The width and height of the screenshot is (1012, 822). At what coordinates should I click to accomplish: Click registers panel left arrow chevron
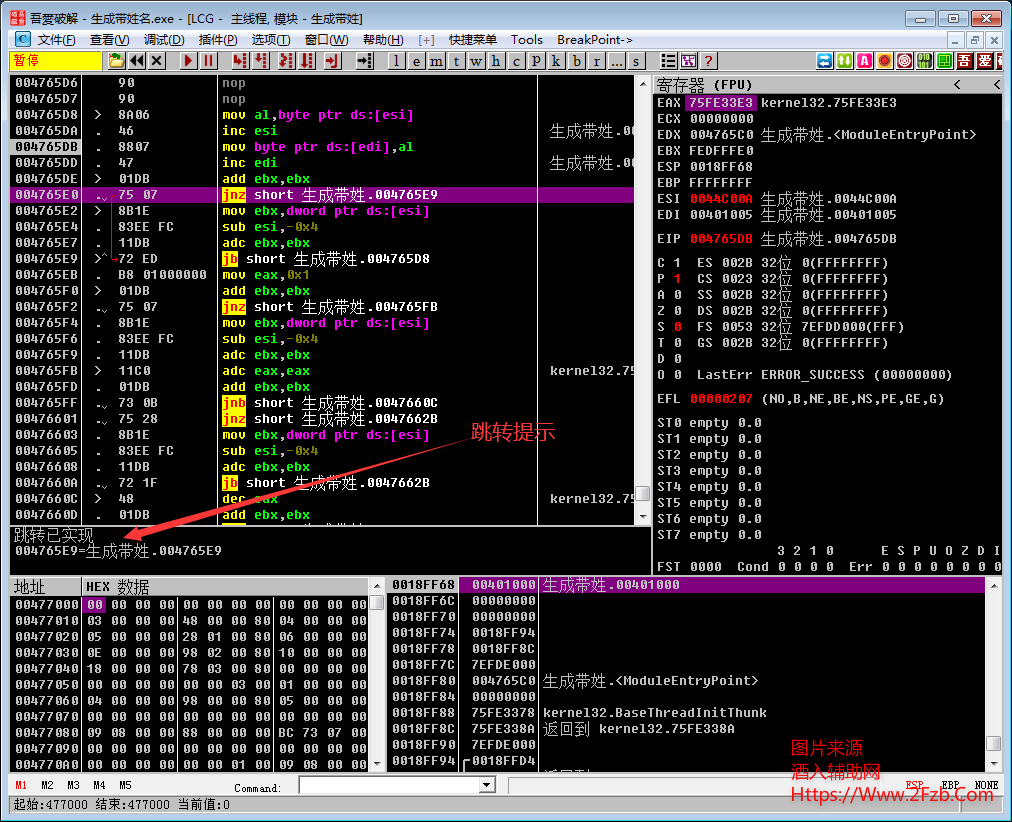957,85
